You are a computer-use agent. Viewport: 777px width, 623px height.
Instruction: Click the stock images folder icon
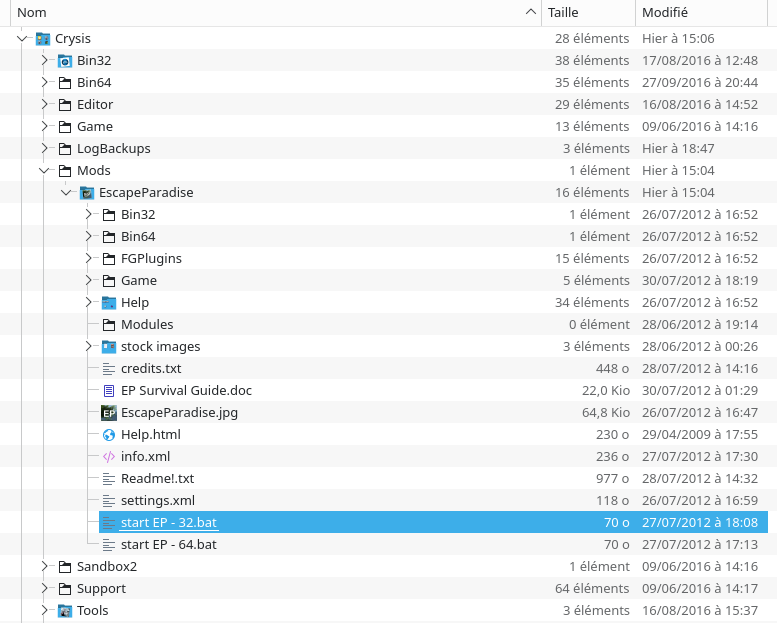pyautogui.click(x=109, y=347)
